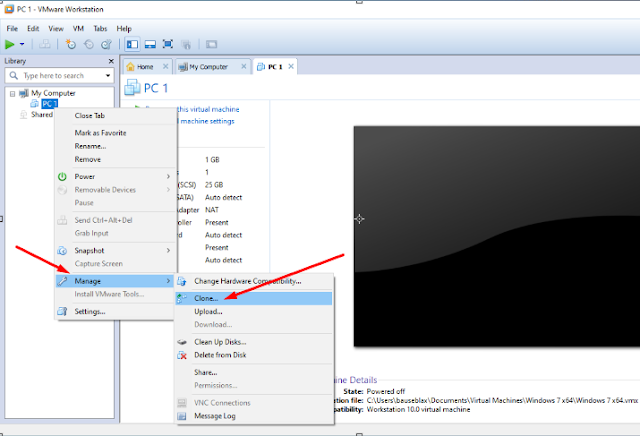Viewport: 640px width, 436px height.
Task: Expand the Snapshot submenu arrow
Action: pos(168,250)
